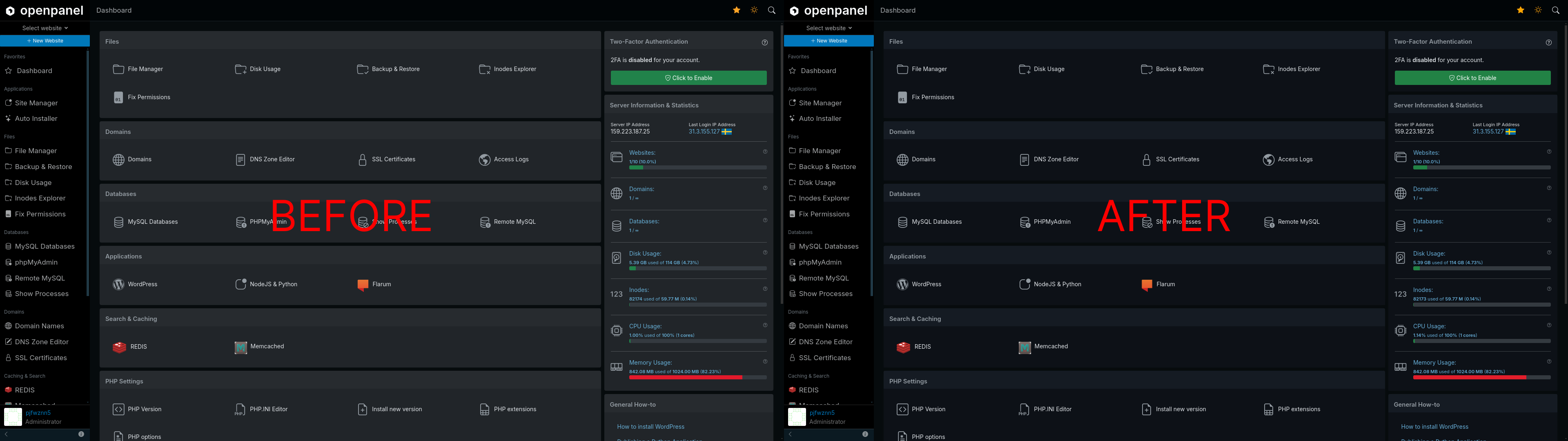The height and width of the screenshot is (441, 1568).
Task: Open WordPress tile in BEFORE dashboard Applications card
Action: pyautogui.click(x=134, y=285)
